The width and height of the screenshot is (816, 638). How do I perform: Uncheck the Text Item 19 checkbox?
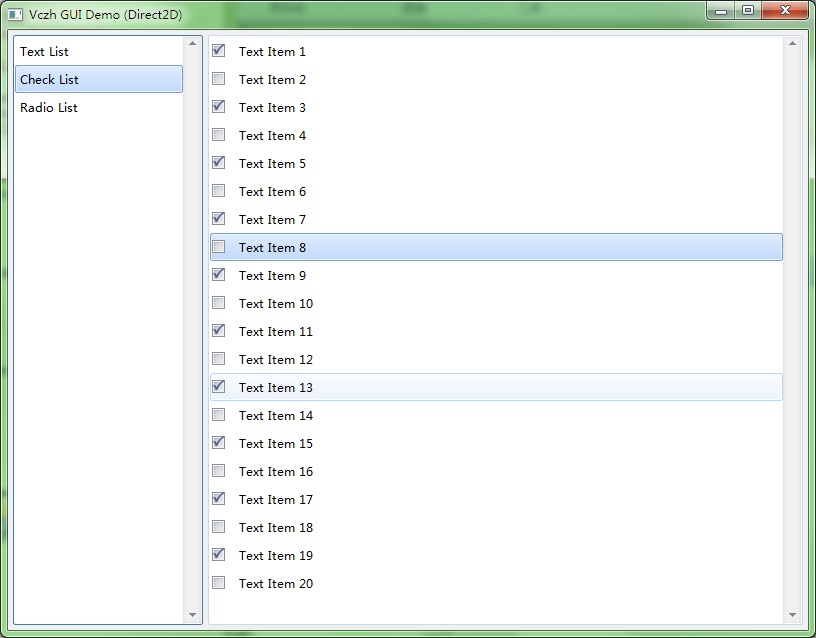219,555
